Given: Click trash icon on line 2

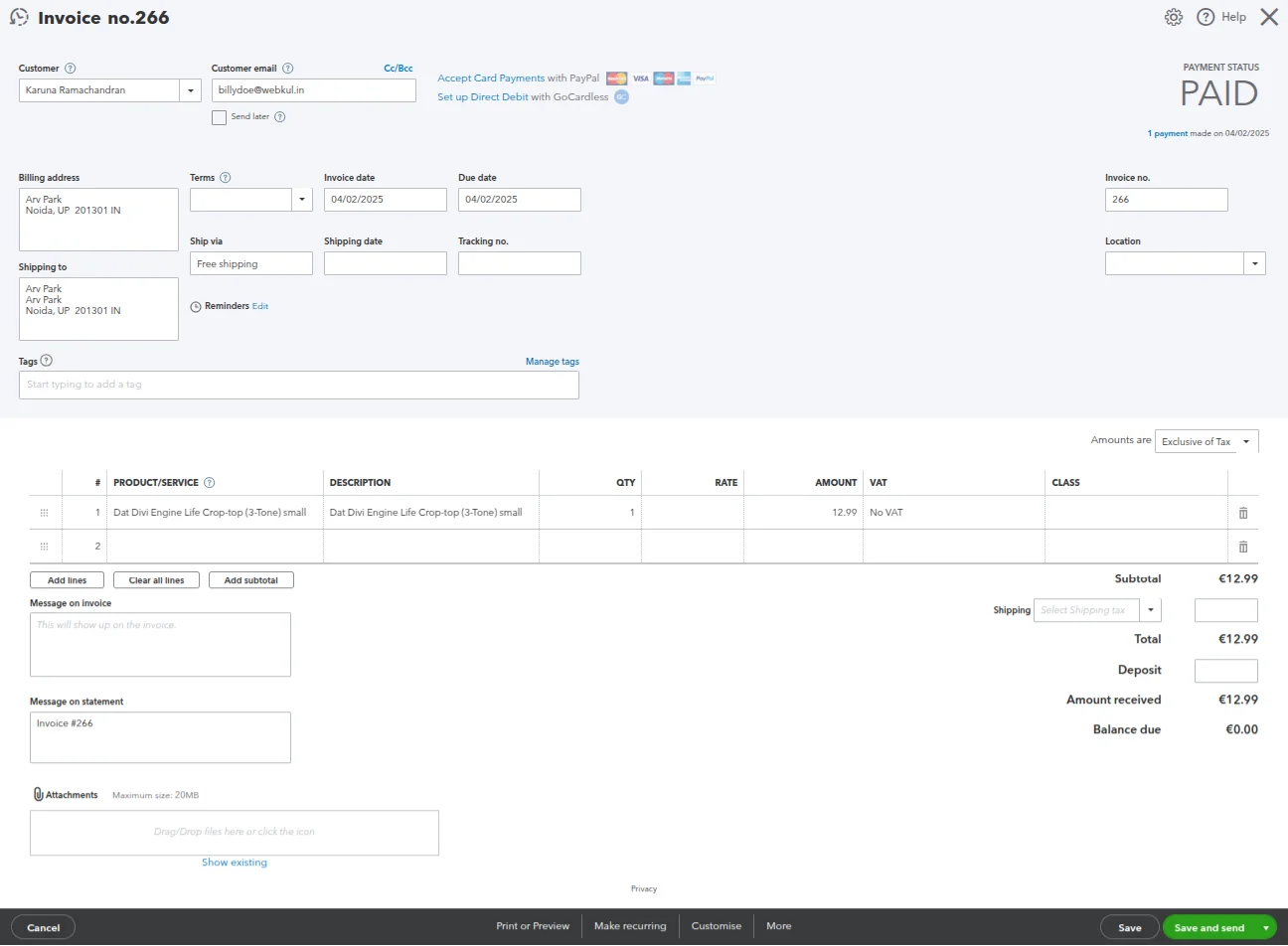Looking at the screenshot, I should pyautogui.click(x=1242, y=547).
